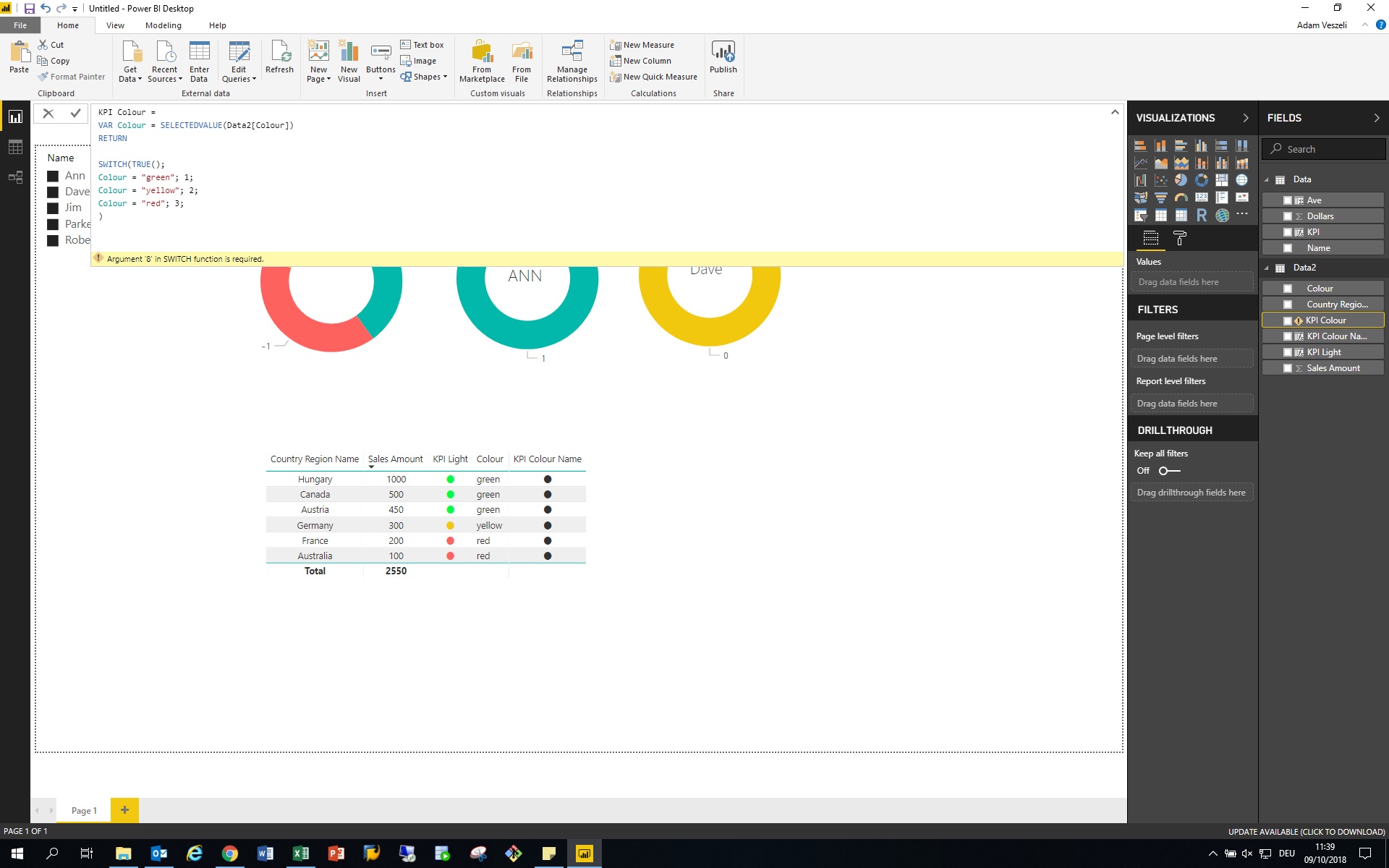Screen dimensions: 1389x868
Task: Import more custom visuals via ellipsis
Action: click(1242, 214)
